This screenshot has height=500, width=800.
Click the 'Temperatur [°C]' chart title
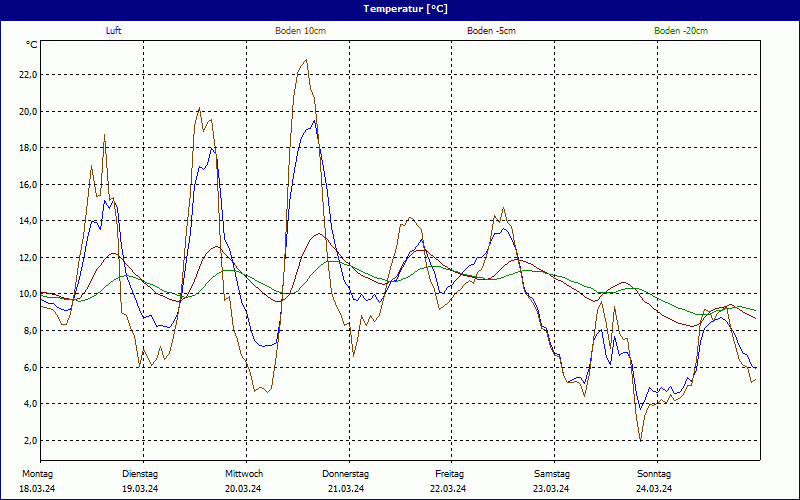(x=406, y=9)
